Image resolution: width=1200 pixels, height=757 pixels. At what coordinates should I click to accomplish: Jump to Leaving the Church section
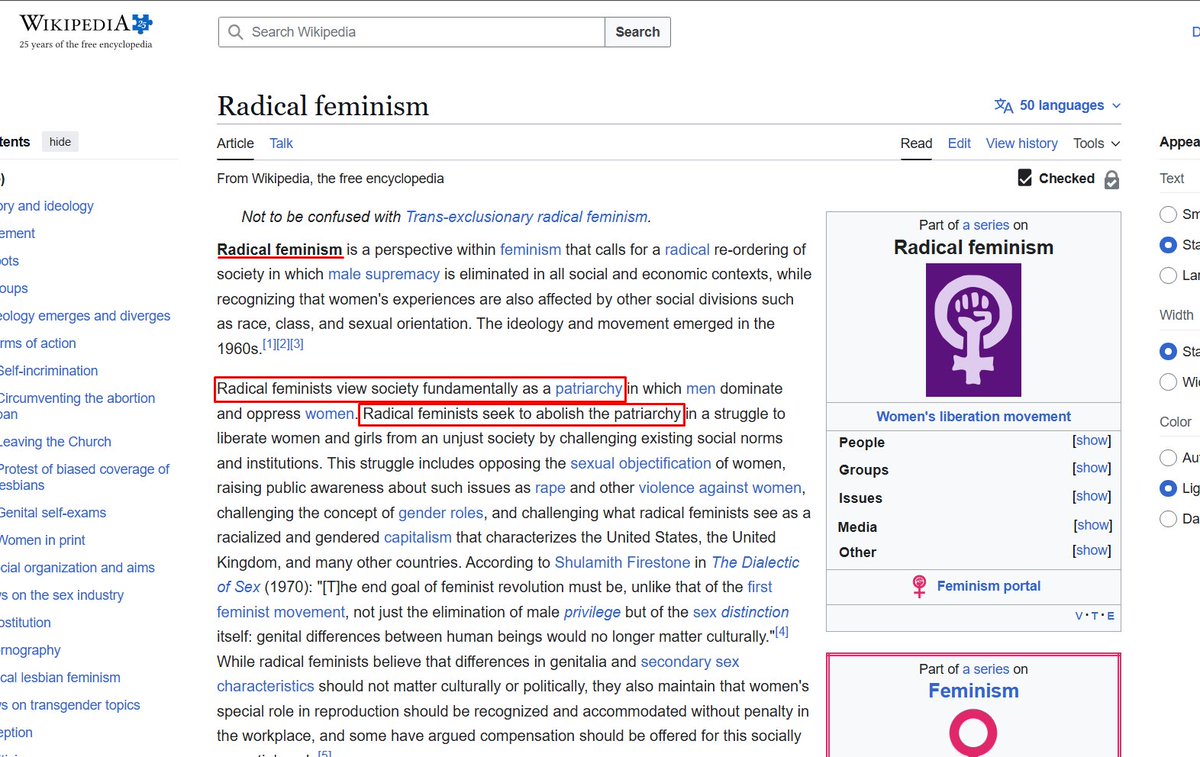[55, 441]
